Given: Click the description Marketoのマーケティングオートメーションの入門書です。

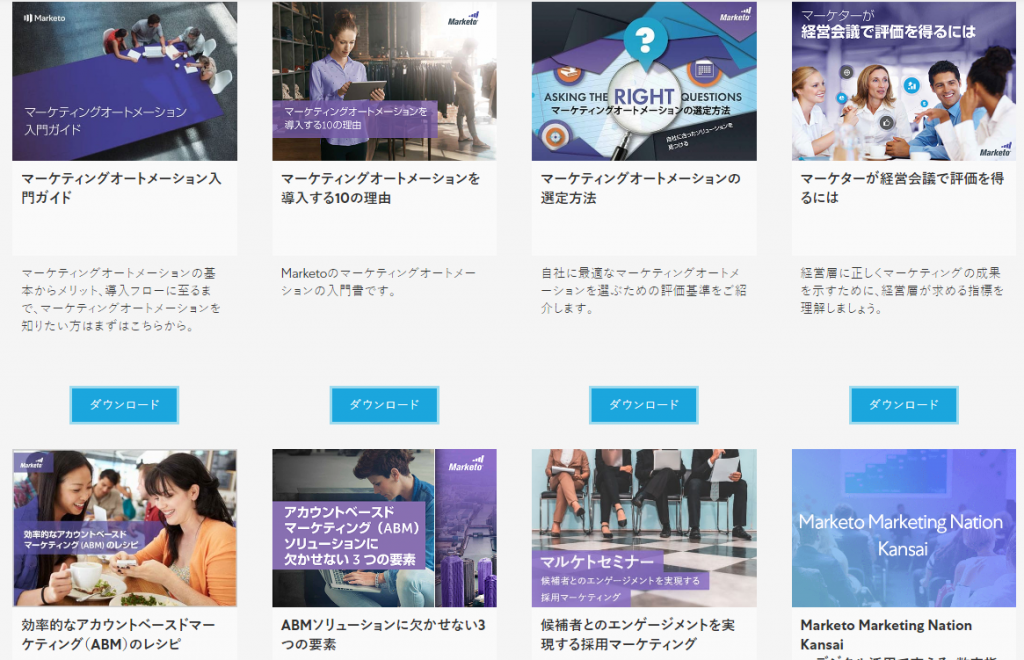Looking at the screenshot, I should point(378,281).
